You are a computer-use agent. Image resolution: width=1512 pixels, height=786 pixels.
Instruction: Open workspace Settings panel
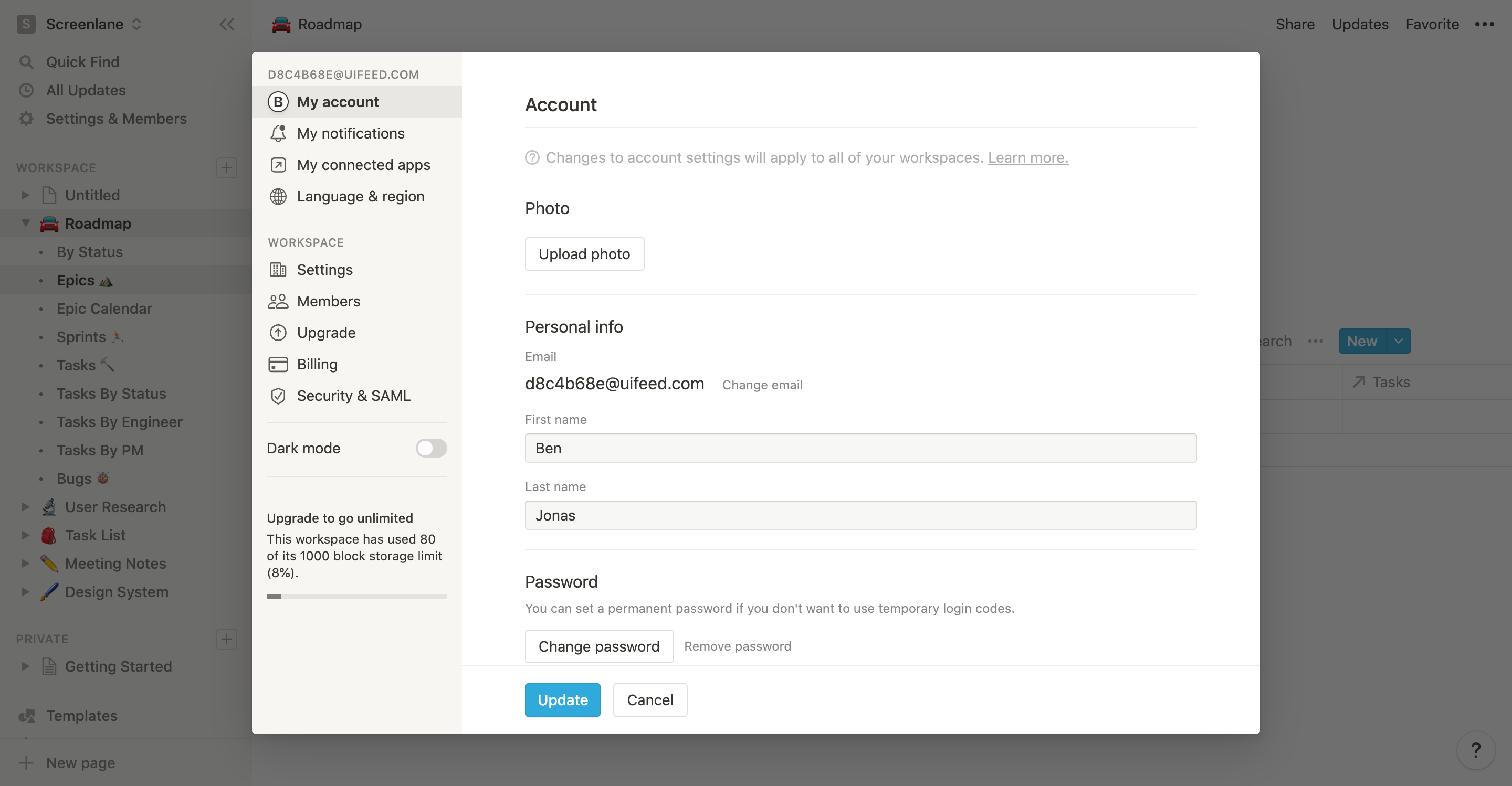coord(324,269)
